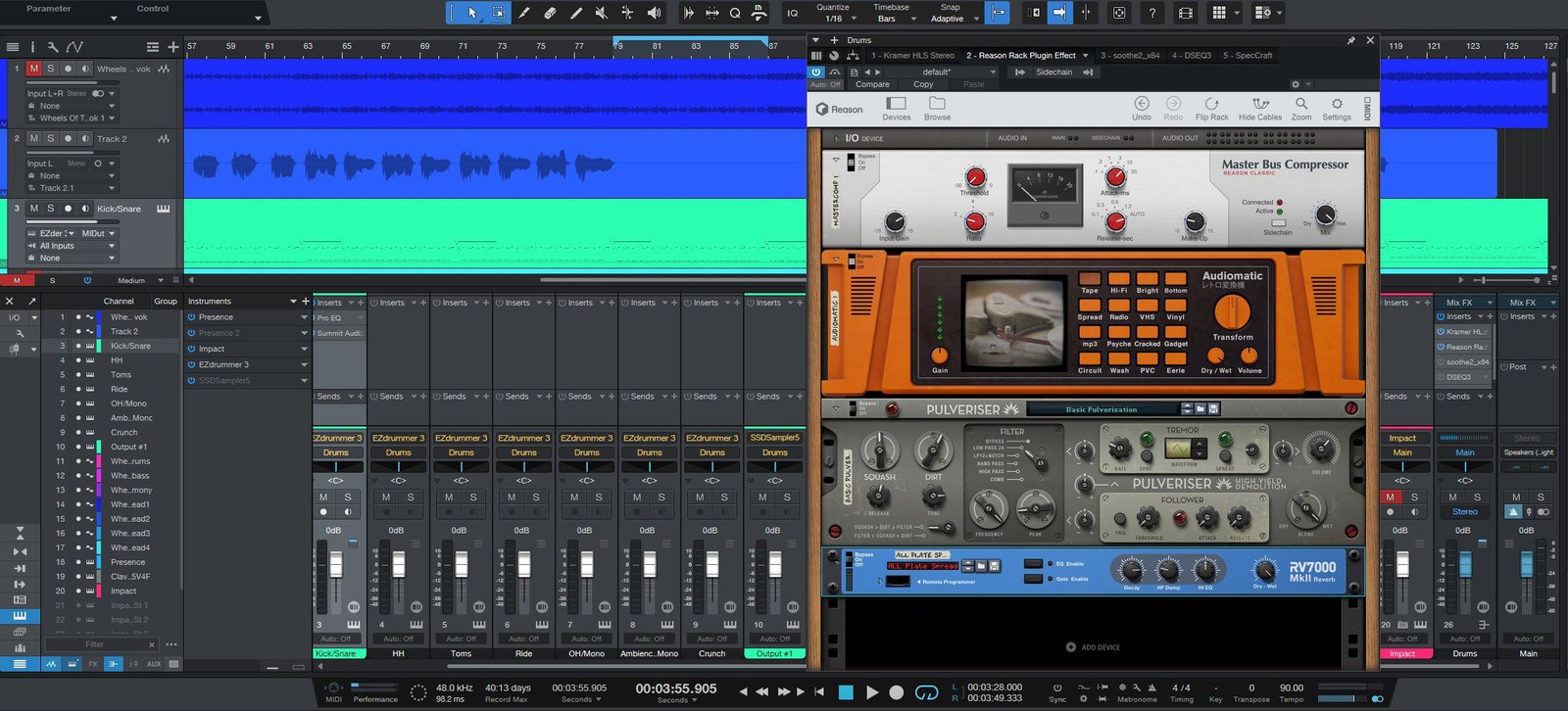Viewport: 1568px width, 711px height.
Task: Select 2 - Reason Rack Plugin Effect tab
Action: (1021, 56)
